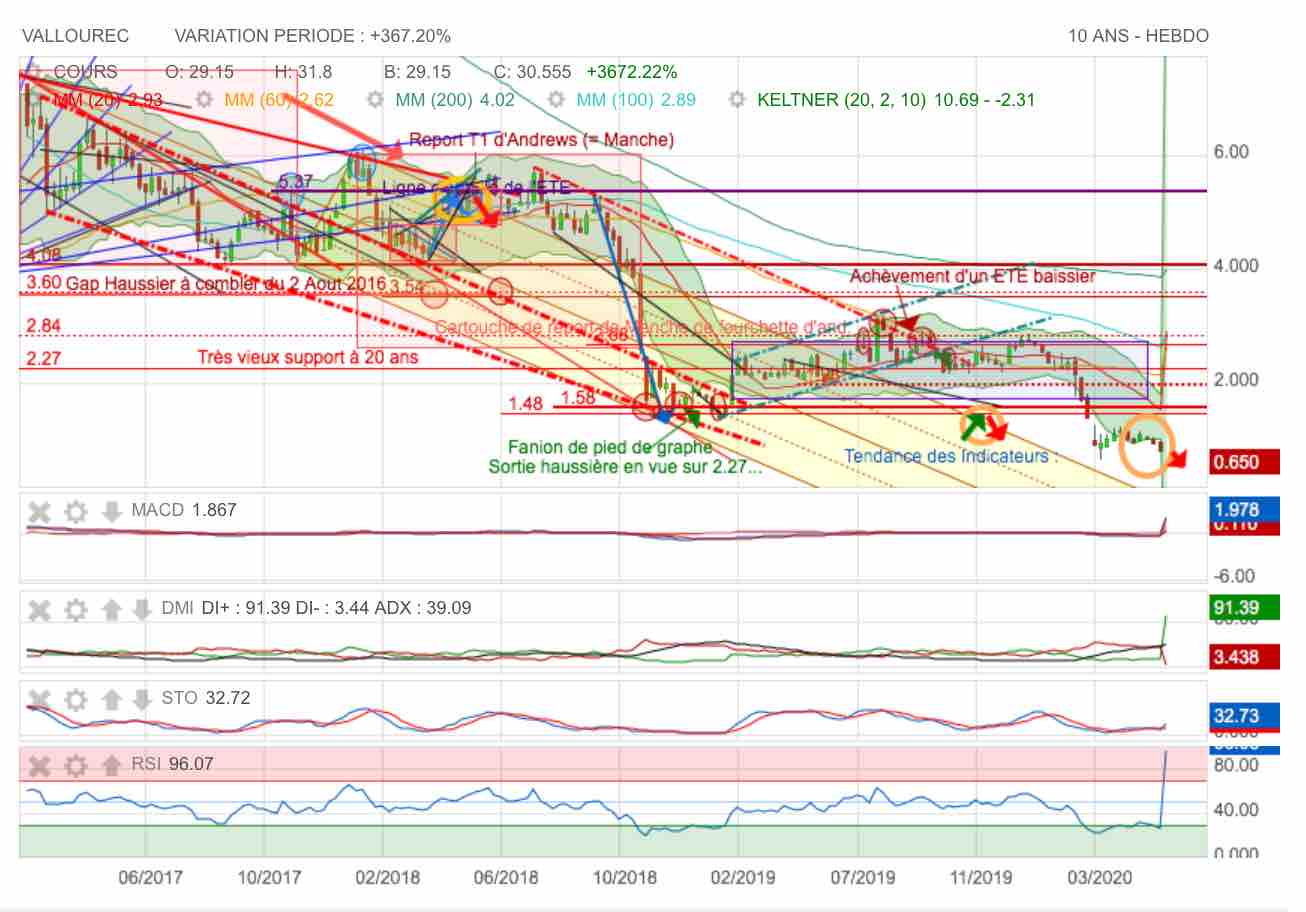Image resolution: width=1306 pixels, height=912 pixels.
Task: Click the VALLOUREC stock title
Action: [76, 36]
